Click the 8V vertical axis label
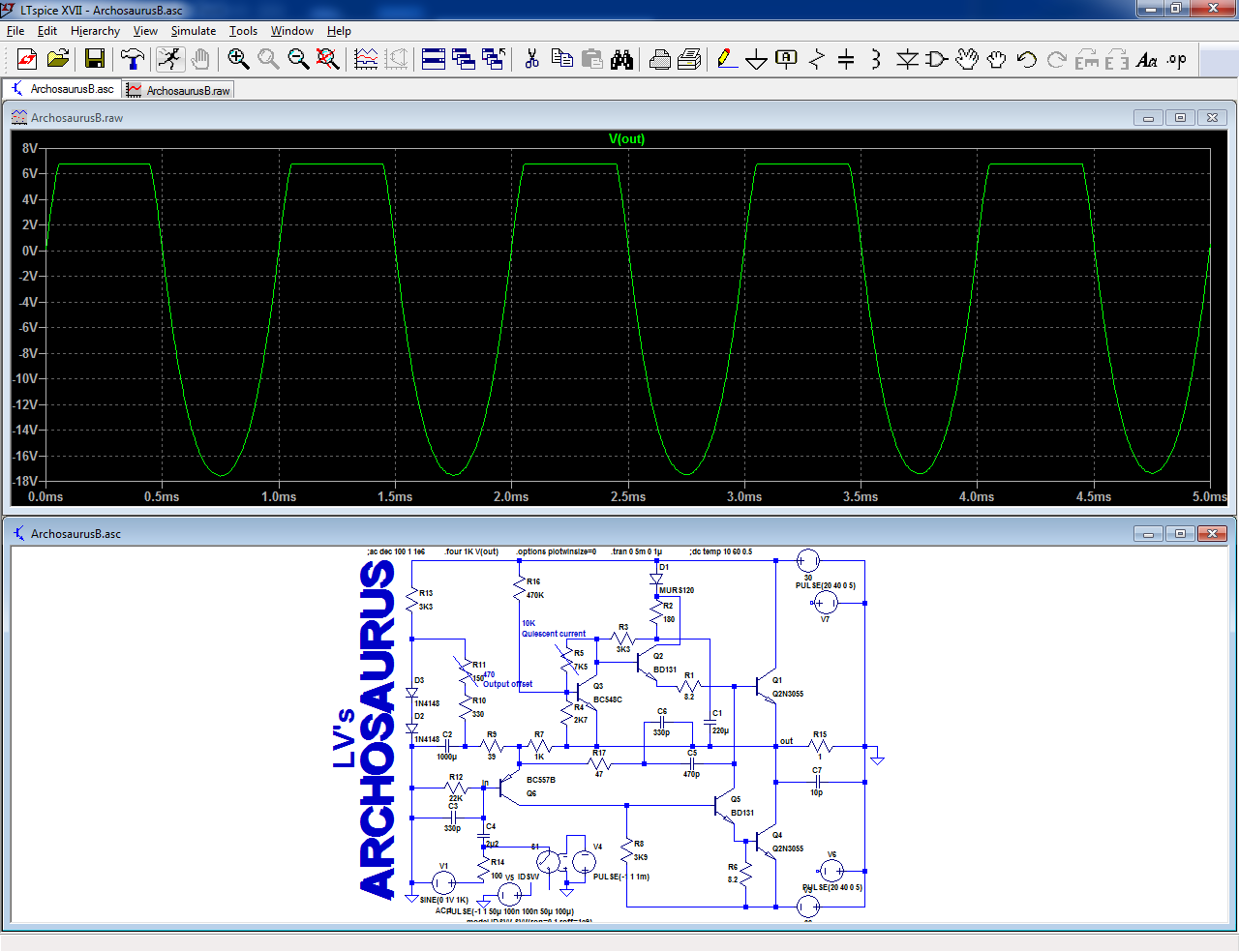 30,148
